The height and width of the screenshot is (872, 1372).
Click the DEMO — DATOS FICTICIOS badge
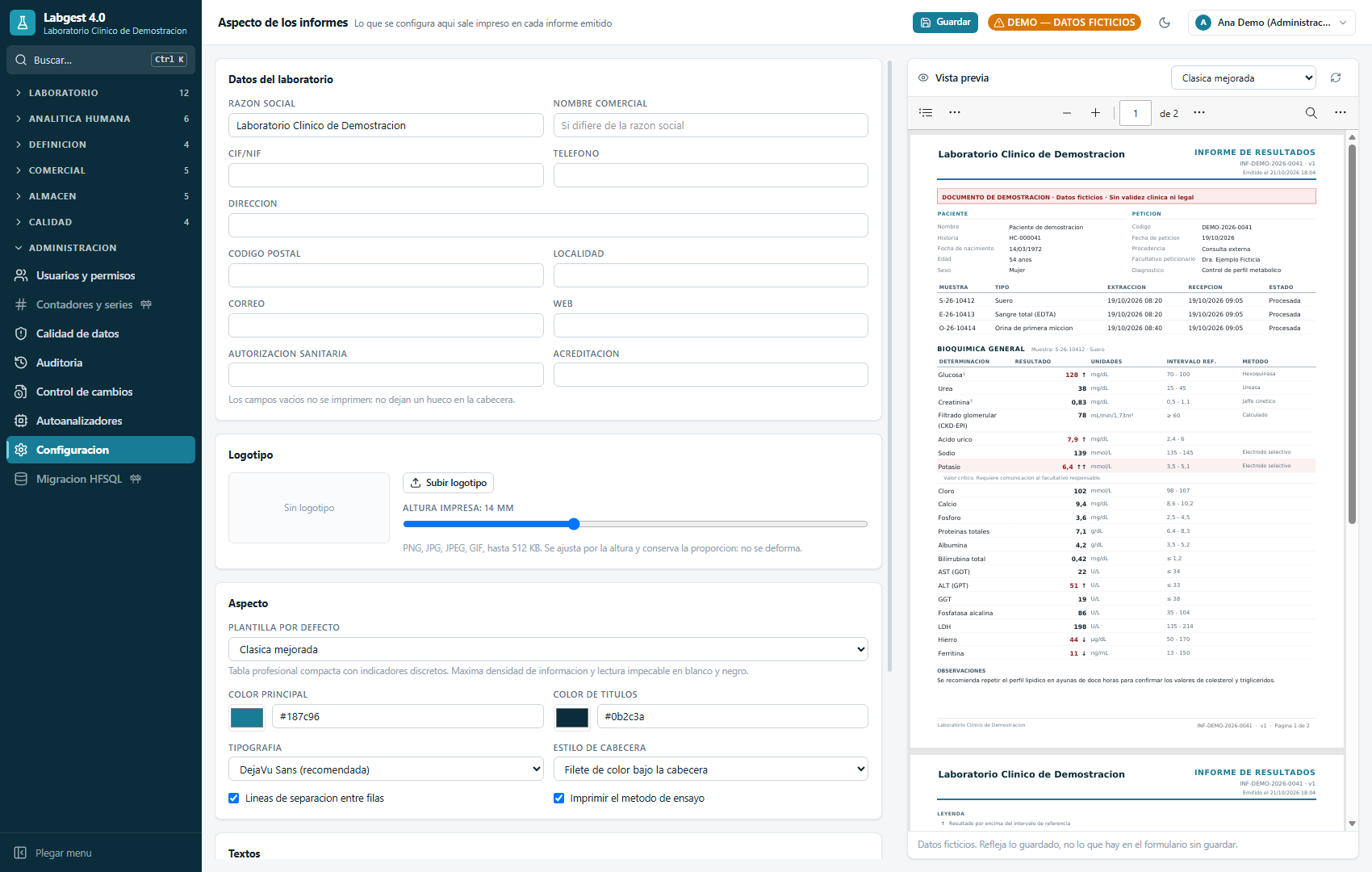(1065, 23)
